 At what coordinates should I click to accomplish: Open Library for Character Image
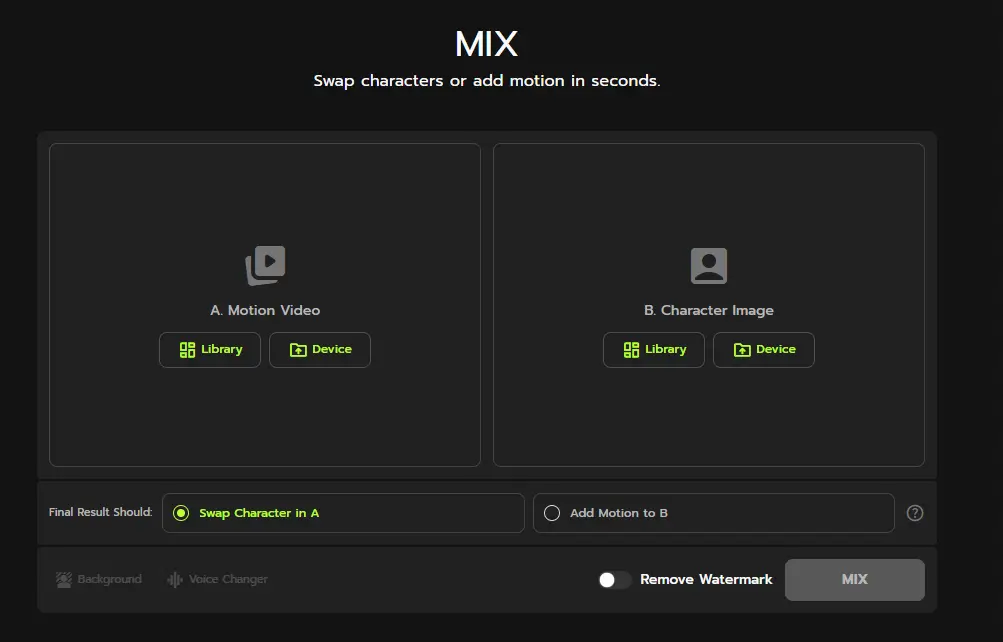coord(654,350)
